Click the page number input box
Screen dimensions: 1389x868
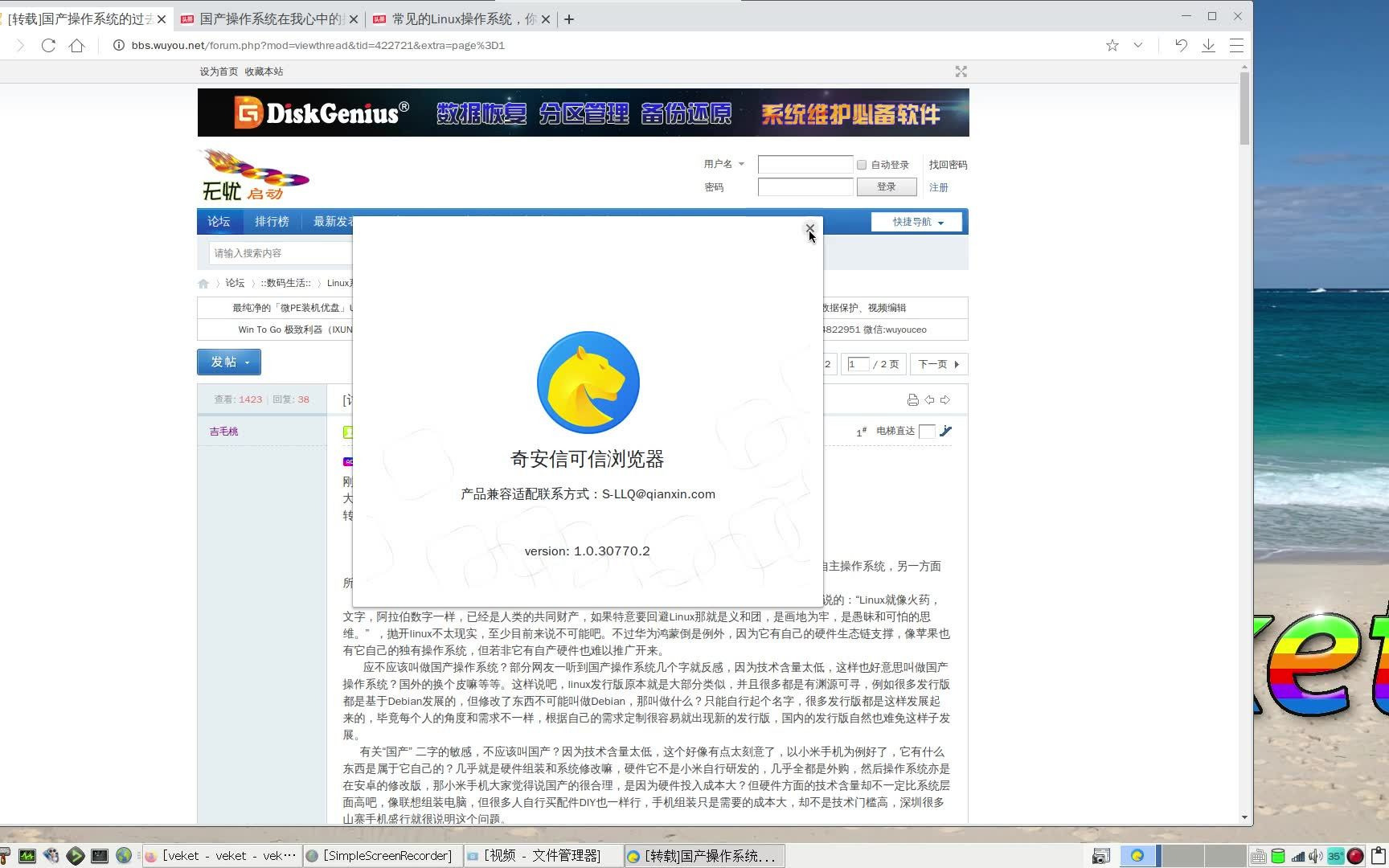[858, 364]
